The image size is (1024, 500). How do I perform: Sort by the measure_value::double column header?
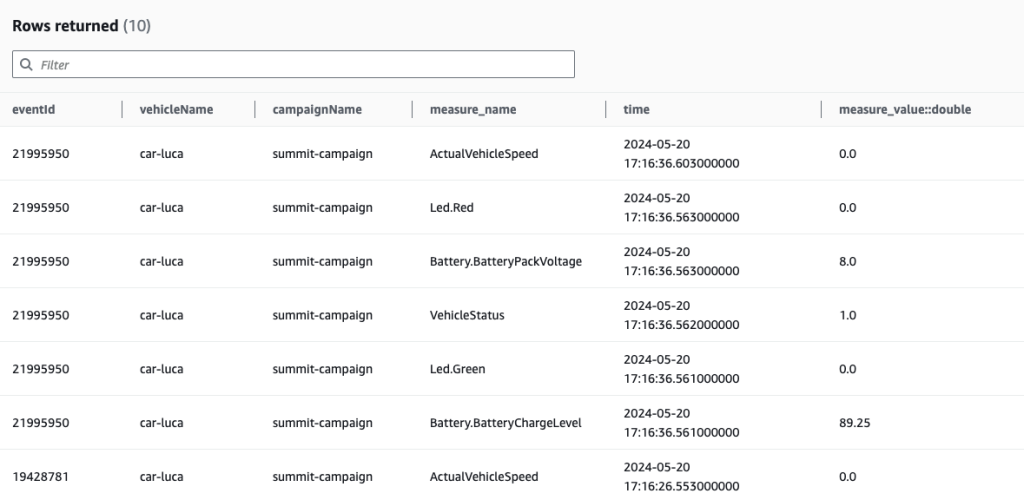tap(904, 110)
